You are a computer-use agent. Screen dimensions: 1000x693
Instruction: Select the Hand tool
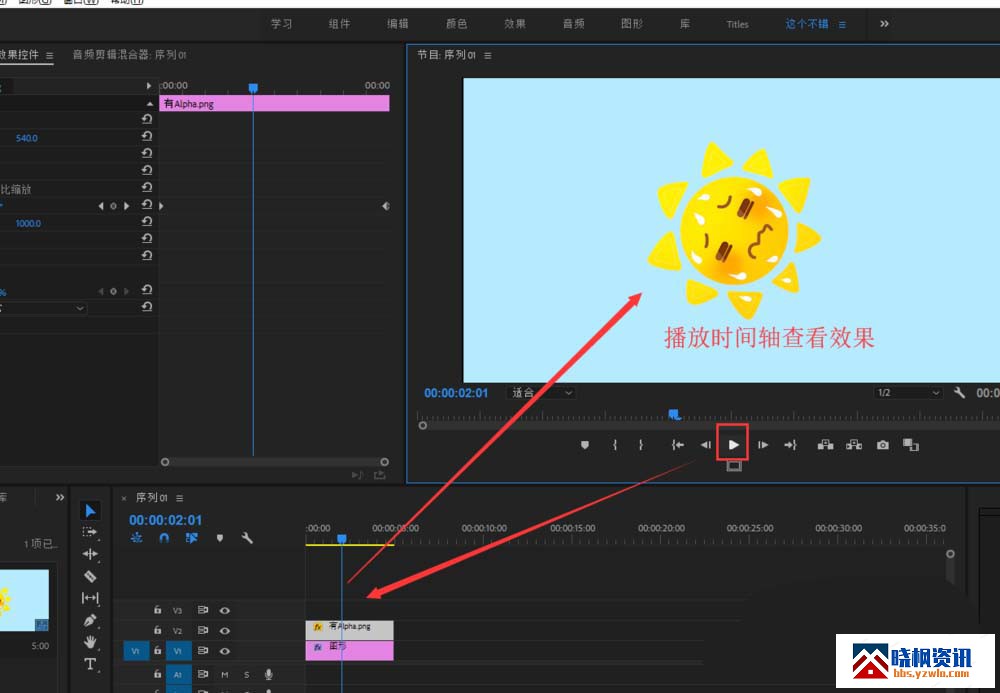pos(90,642)
